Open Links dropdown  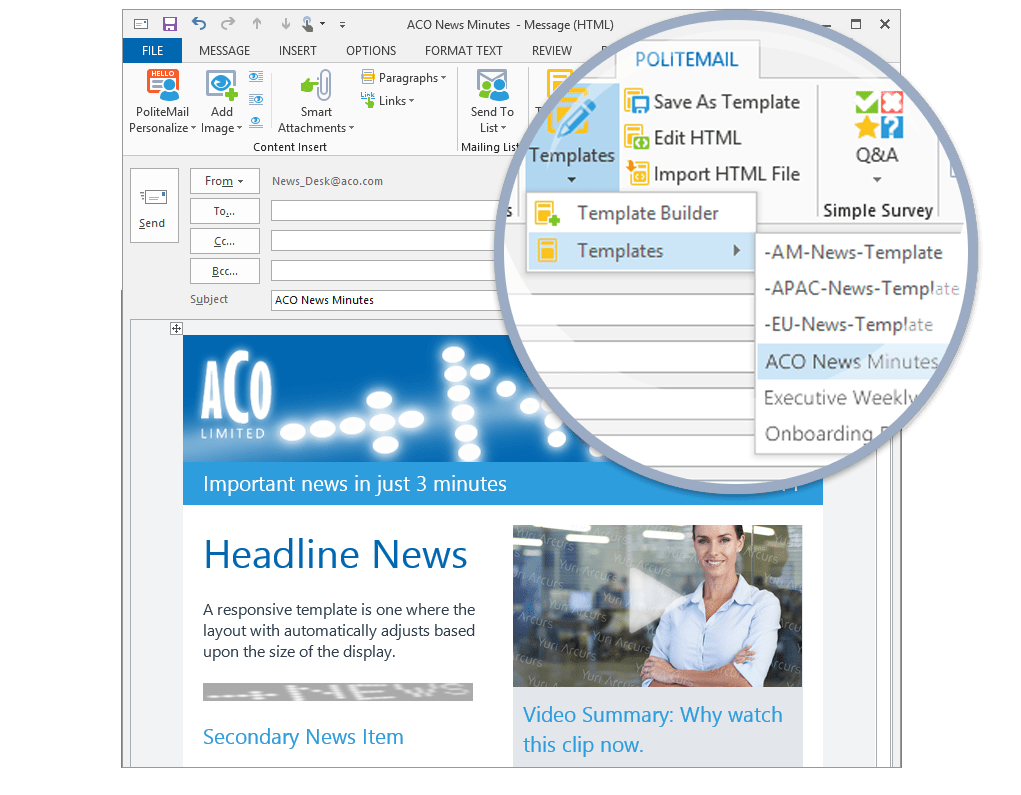pyautogui.click(x=388, y=100)
